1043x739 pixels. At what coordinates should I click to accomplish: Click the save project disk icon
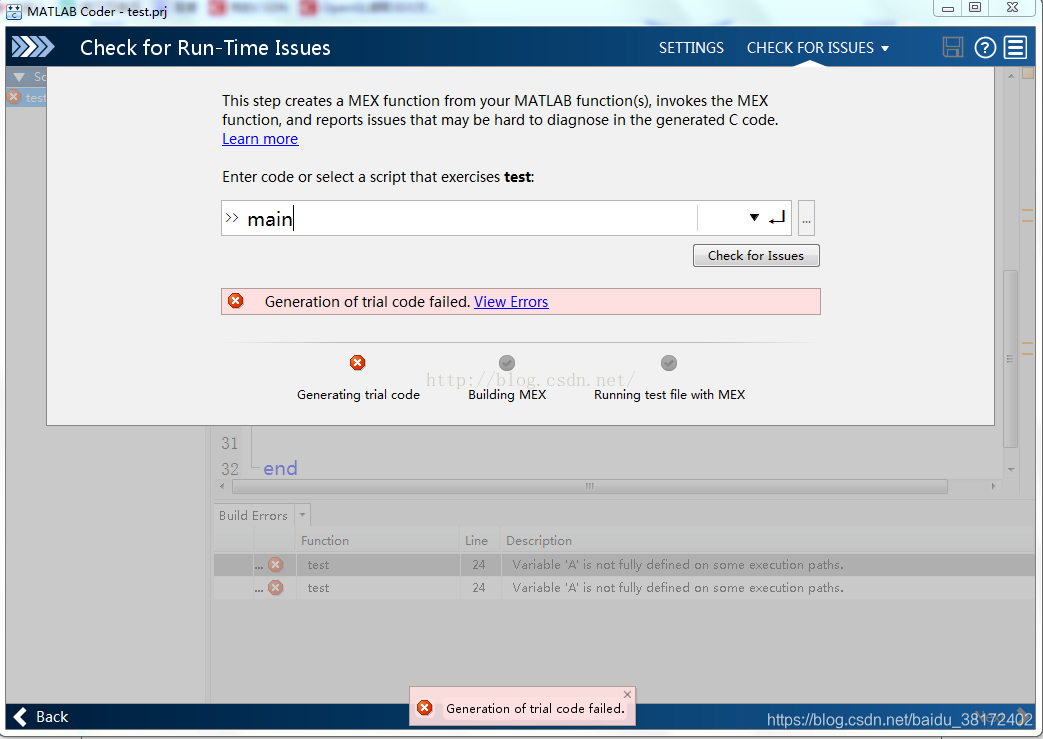click(x=953, y=47)
